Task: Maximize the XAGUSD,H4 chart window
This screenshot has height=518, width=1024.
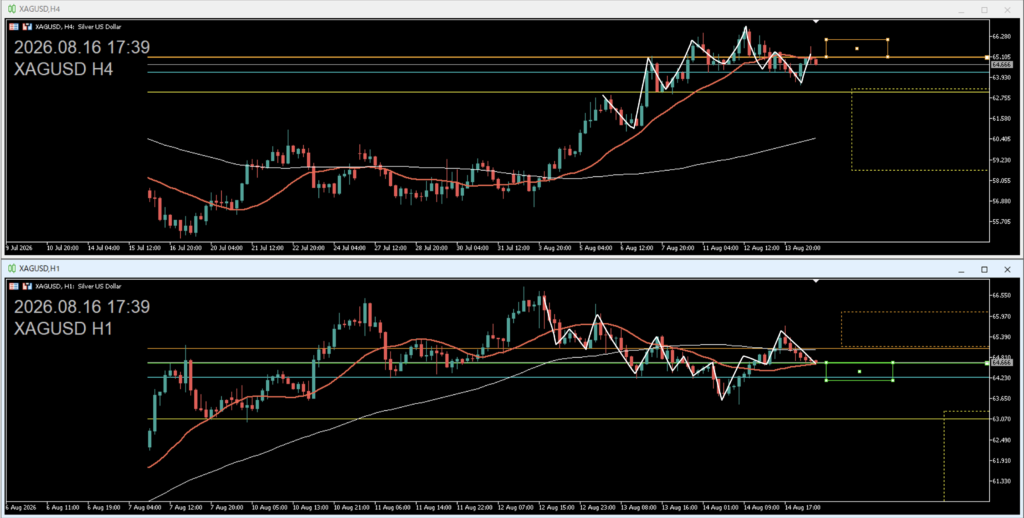Action: (x=984, y=10)
